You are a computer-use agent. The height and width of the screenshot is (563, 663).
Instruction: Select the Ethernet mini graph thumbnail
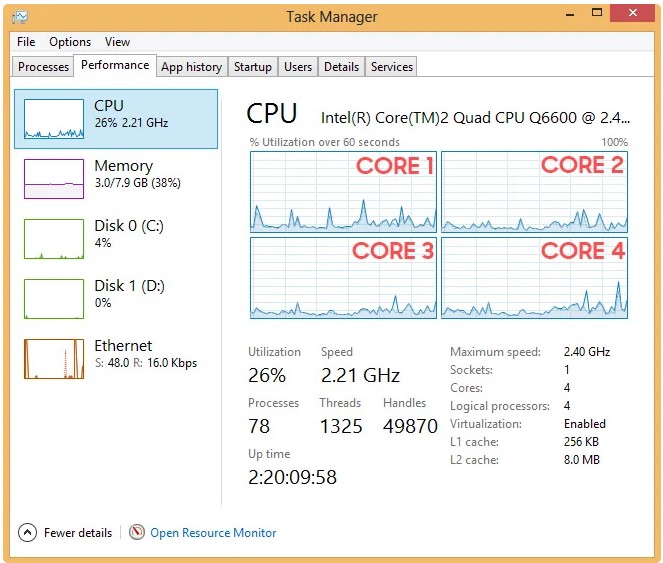pyautogui.click(x=54, y=359)
